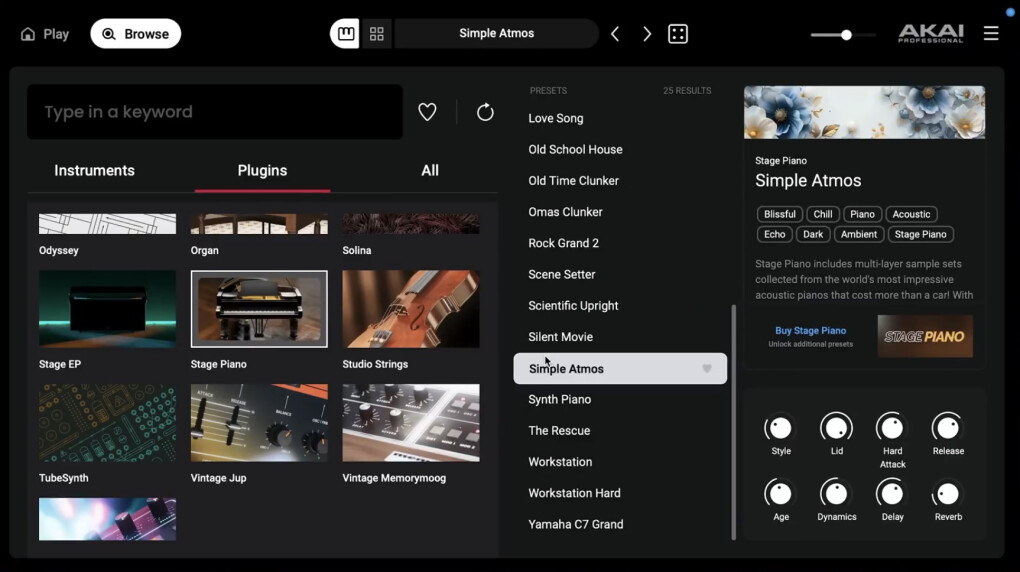Click the Play home icon
The image size is (1020, 572).
[28, 34]
